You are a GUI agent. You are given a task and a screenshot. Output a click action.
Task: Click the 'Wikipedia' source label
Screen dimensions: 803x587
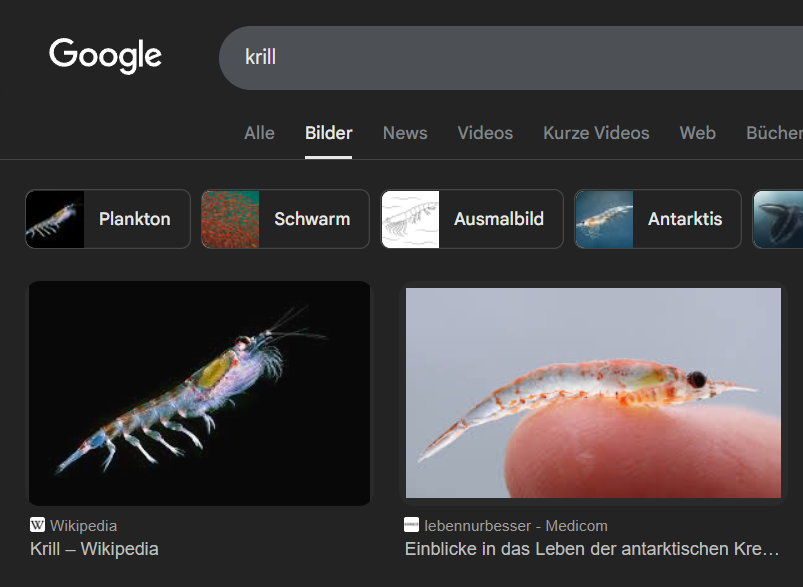tap(83, 526)
